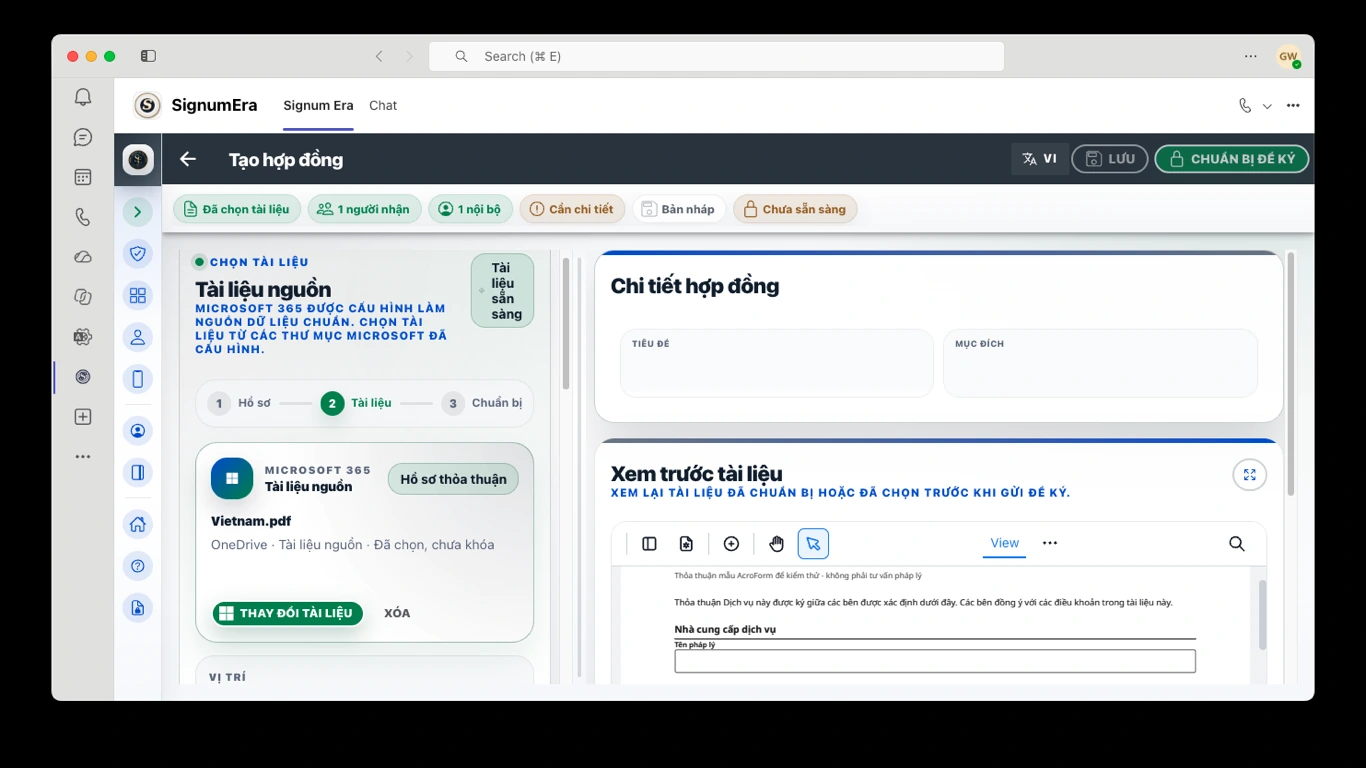Click the Teams search bar
Image resolution: width=1366 pixels, height=768 pixels.
pyautogui.click(x=717, y=56)
